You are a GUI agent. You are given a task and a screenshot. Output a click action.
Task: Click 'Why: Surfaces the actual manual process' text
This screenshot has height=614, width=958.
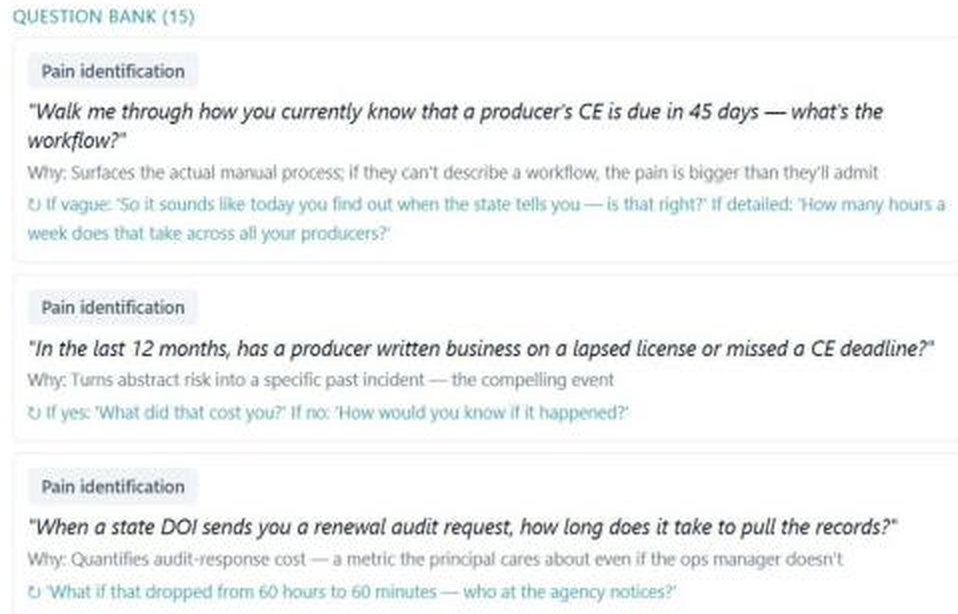pyautogui.click(x=453, y=173)
